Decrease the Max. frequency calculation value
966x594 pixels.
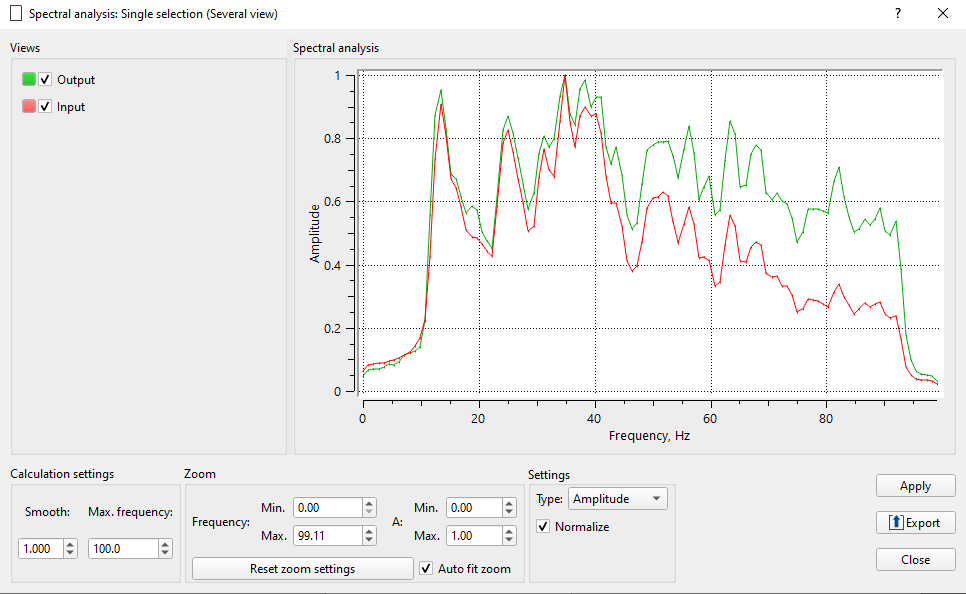pyautogui.click(x=163, y=553)
